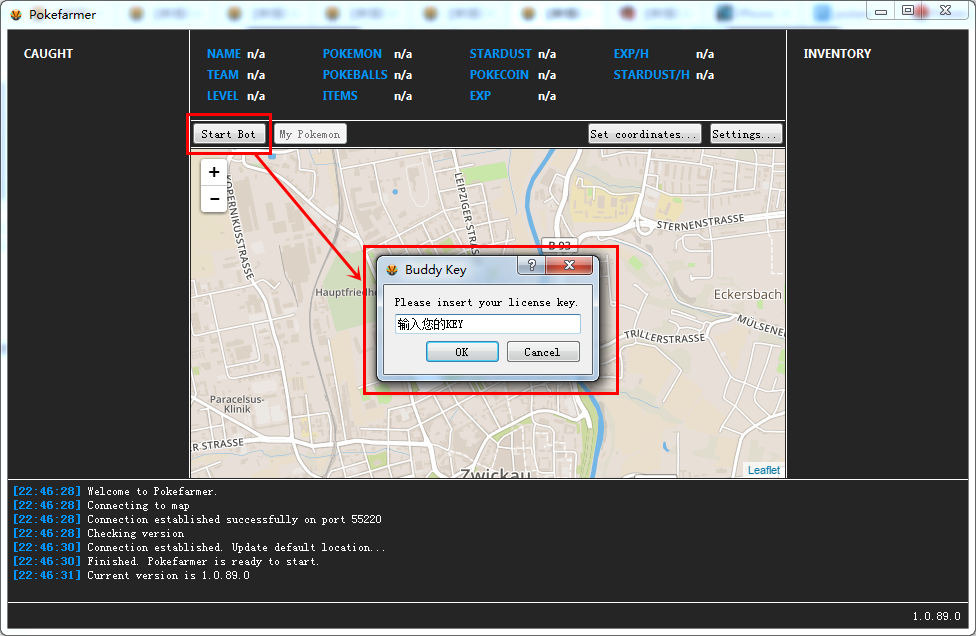Open the My Pokemon list
The image size is (976, 636).
click(x=310, y=134)
